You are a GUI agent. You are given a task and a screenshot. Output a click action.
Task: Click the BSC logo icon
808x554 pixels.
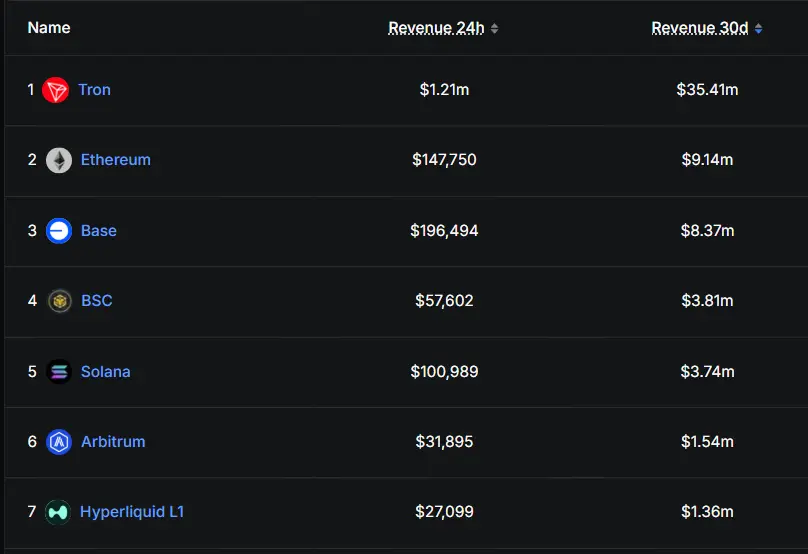[x=59, y=301]
